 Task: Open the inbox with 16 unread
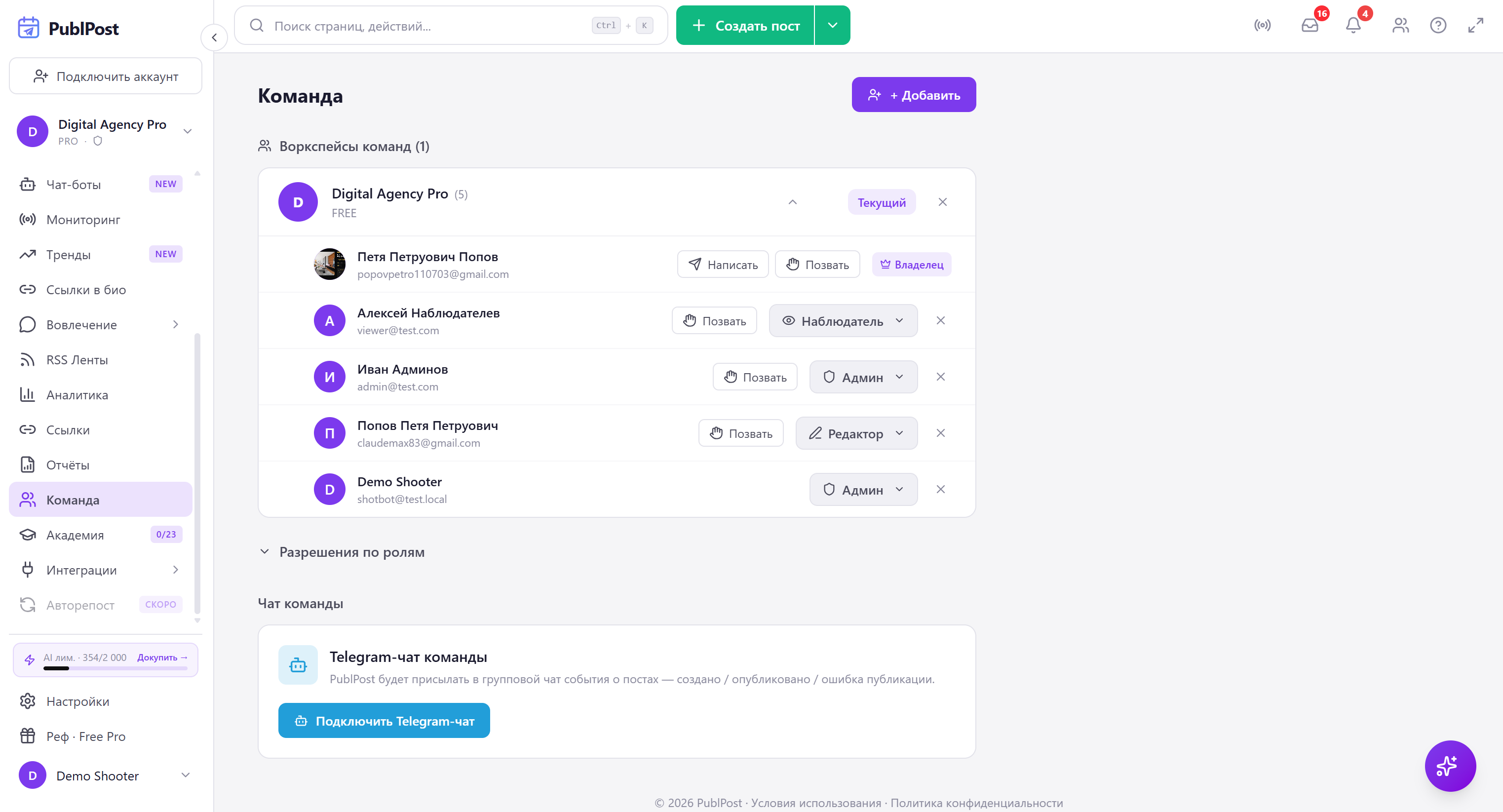pyautogui.click(x=1310, y=26)
